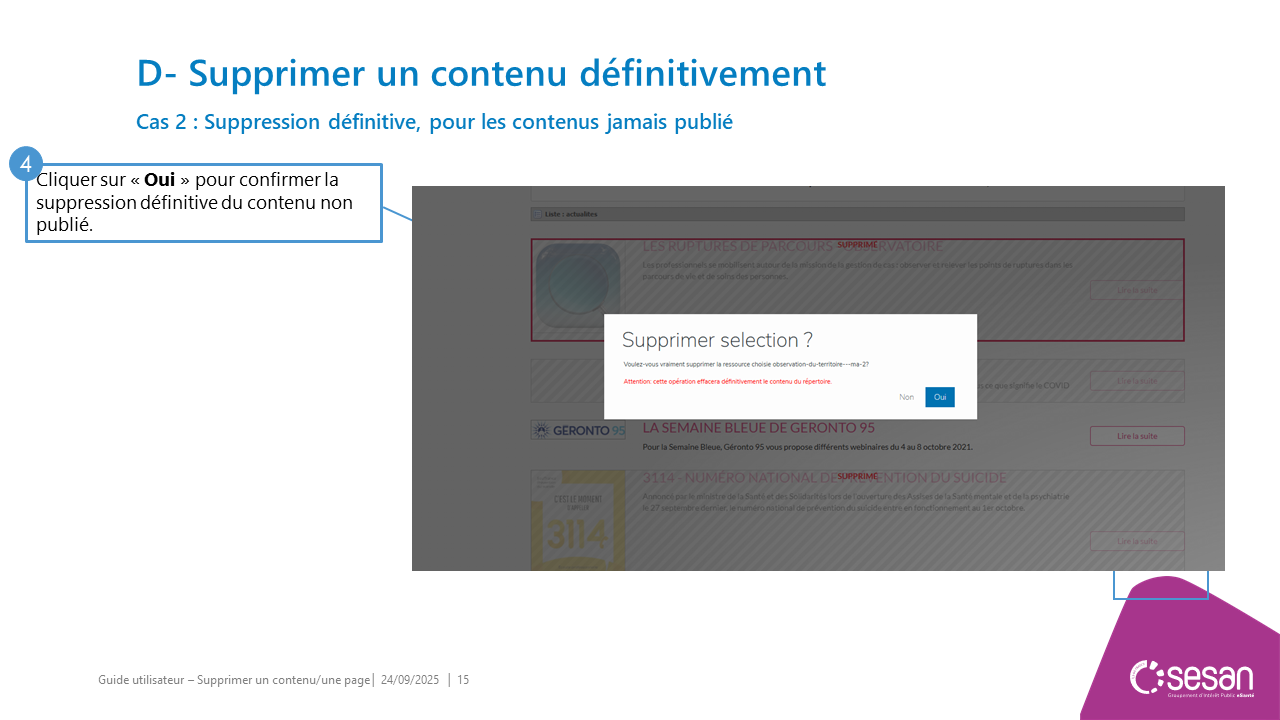The image size is (1280, 720).
Task: Confirm deletion with the Oui button
Action: tap(939, 397)
